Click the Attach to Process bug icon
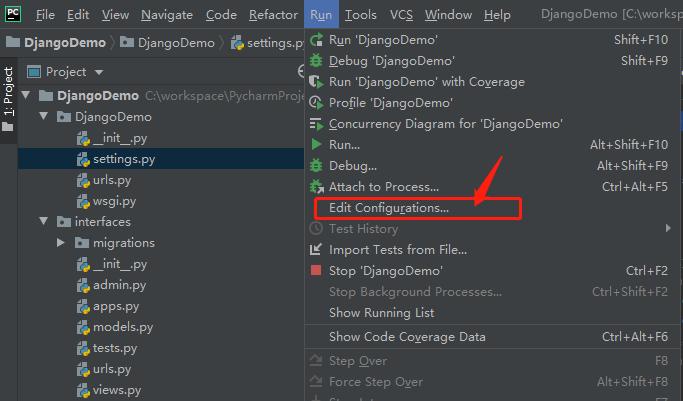Viewport: 683px width, 401px height. pyautogui.click(x=316, y=187)
